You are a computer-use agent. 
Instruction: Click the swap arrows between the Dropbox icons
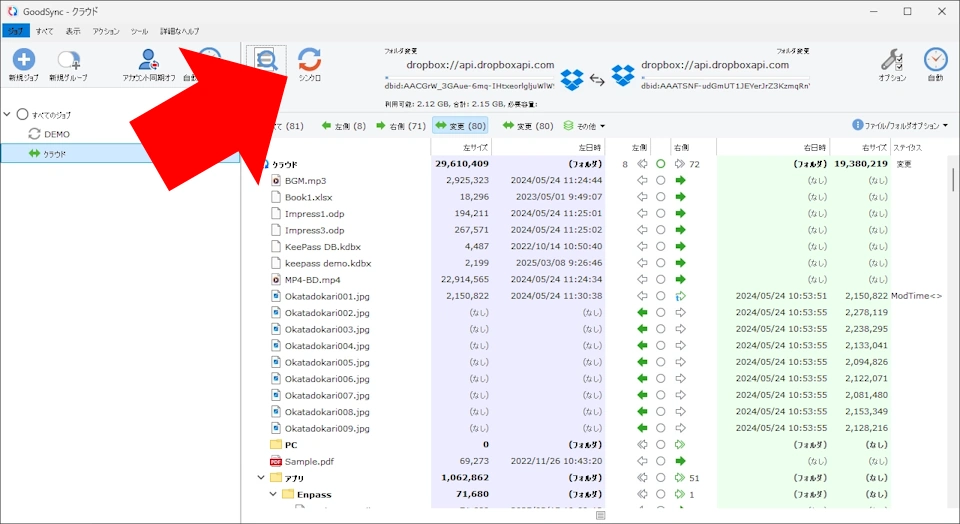(597, 80)
